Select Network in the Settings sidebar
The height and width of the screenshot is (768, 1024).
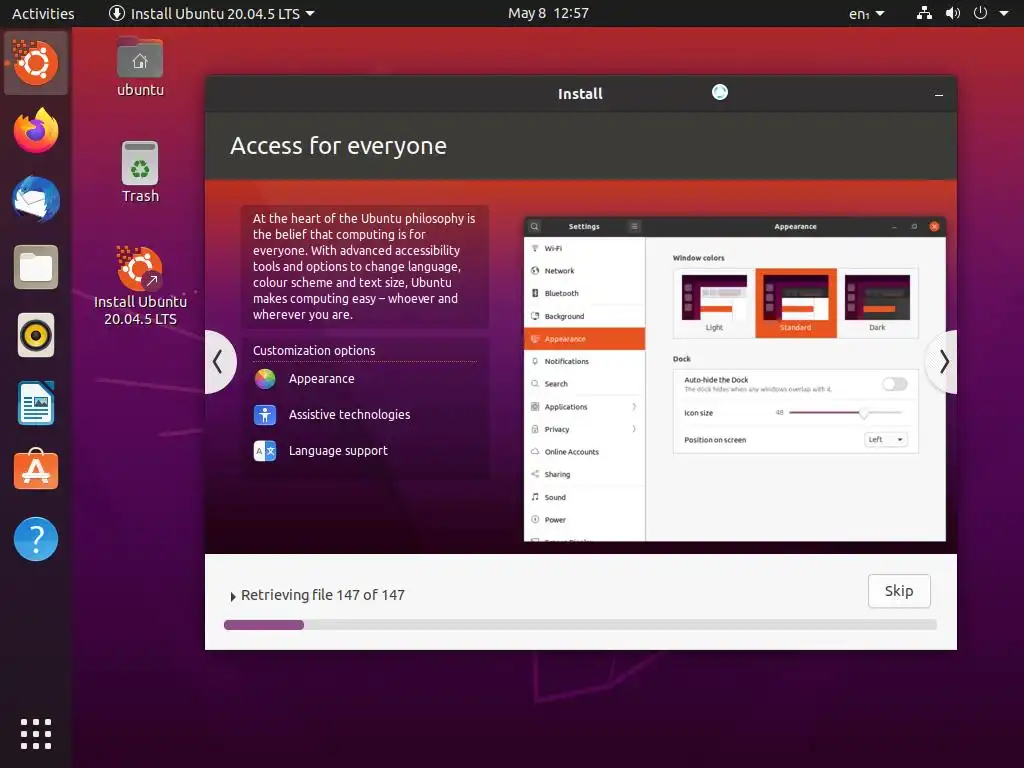point(584,271)
